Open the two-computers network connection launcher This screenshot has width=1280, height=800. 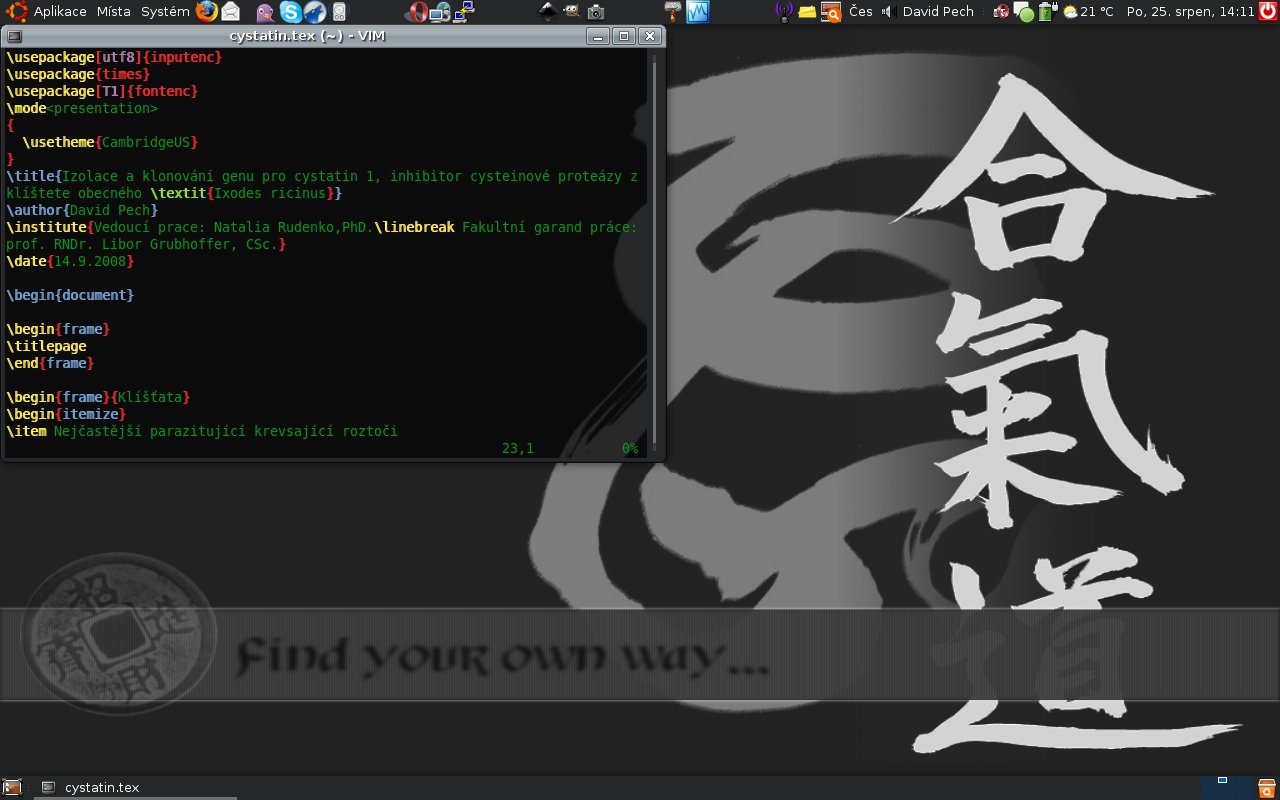pos(463,12)
